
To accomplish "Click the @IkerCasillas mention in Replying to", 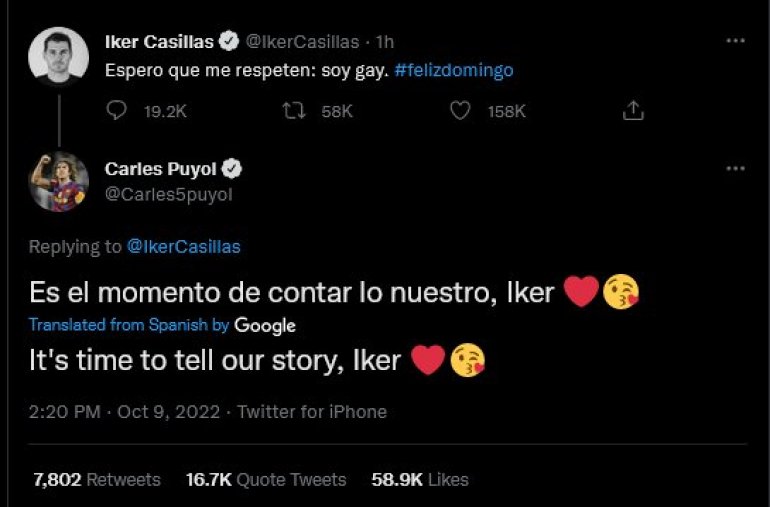I will tap(184, 246).
